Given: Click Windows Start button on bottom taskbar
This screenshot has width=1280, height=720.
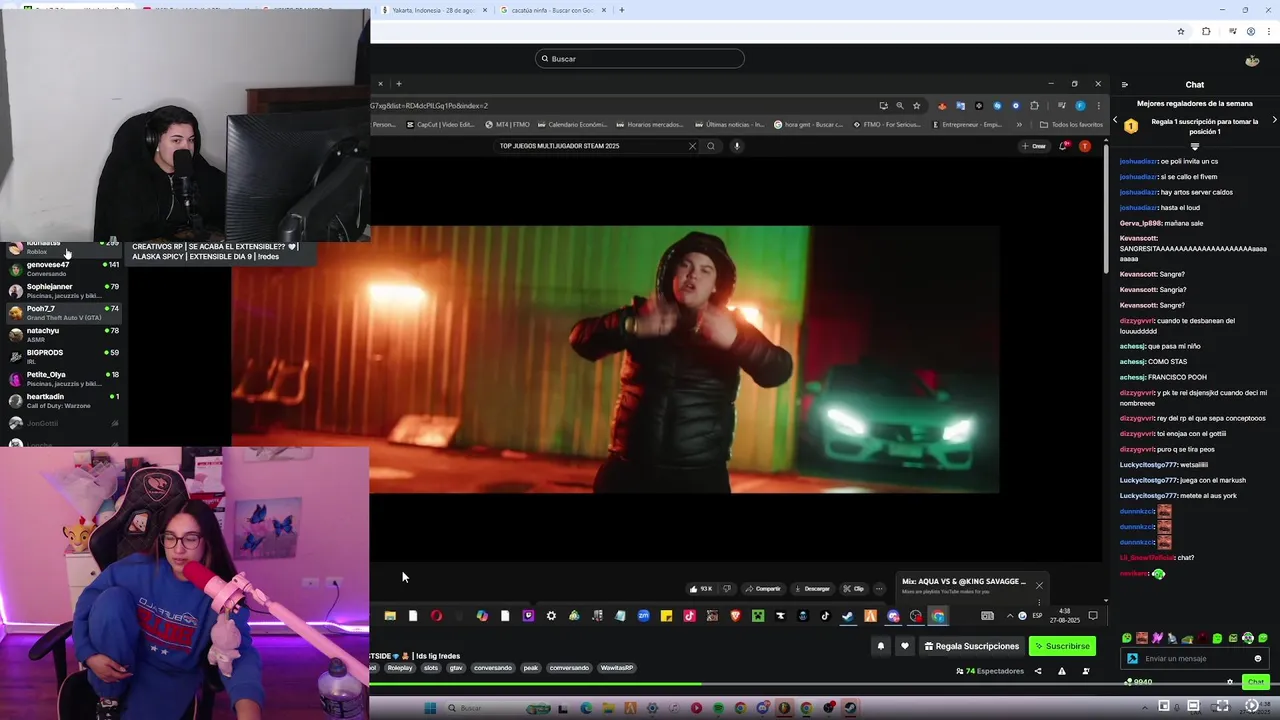Looking at the screenshot, I should tap(430, 708).
